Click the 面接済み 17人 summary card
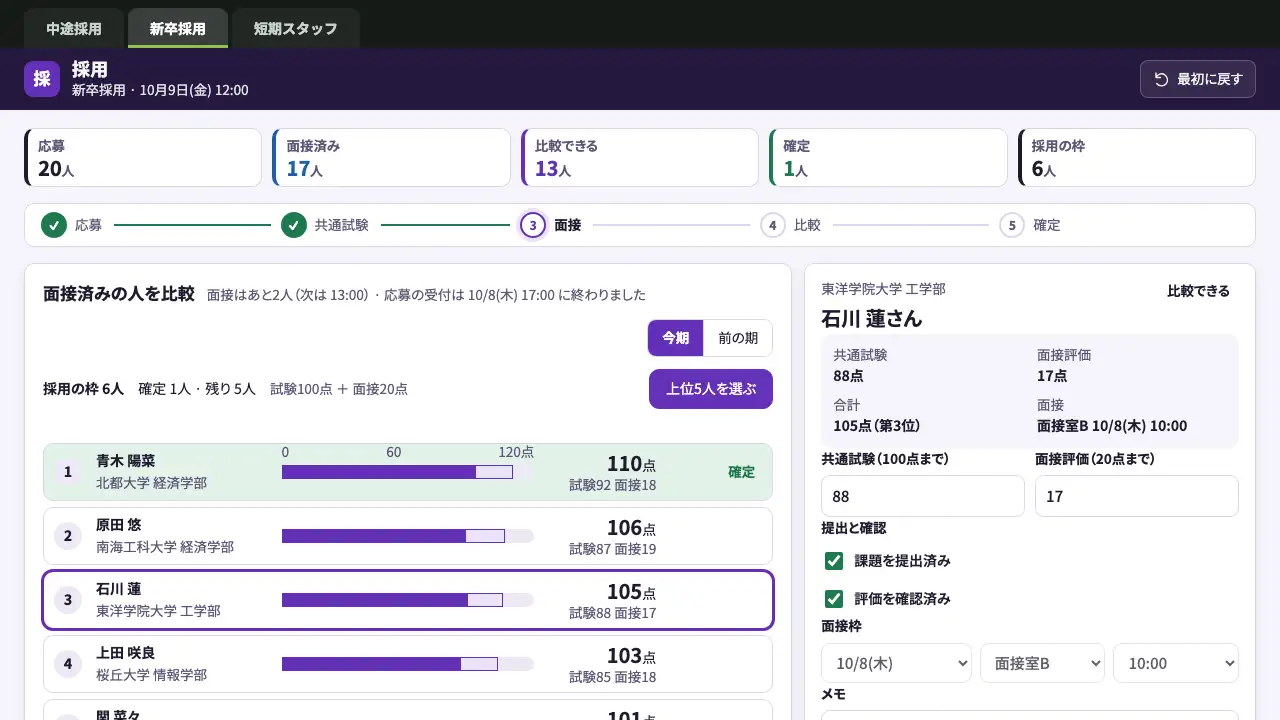The height and width of the screenshot is (720, 1280). tap(391, 157)
